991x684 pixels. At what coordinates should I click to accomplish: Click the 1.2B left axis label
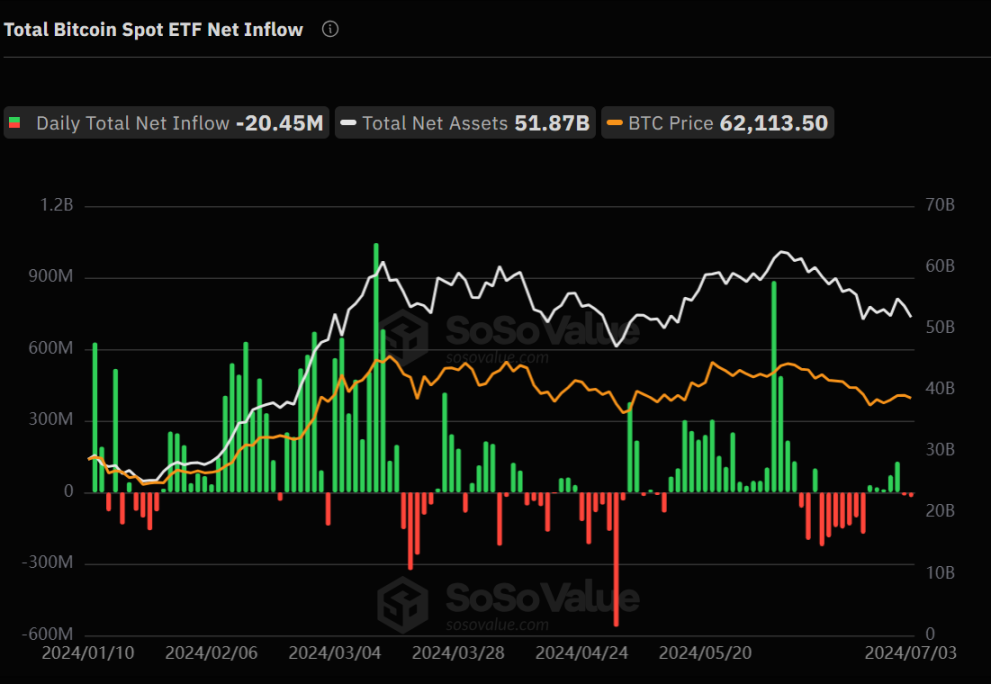56,205
